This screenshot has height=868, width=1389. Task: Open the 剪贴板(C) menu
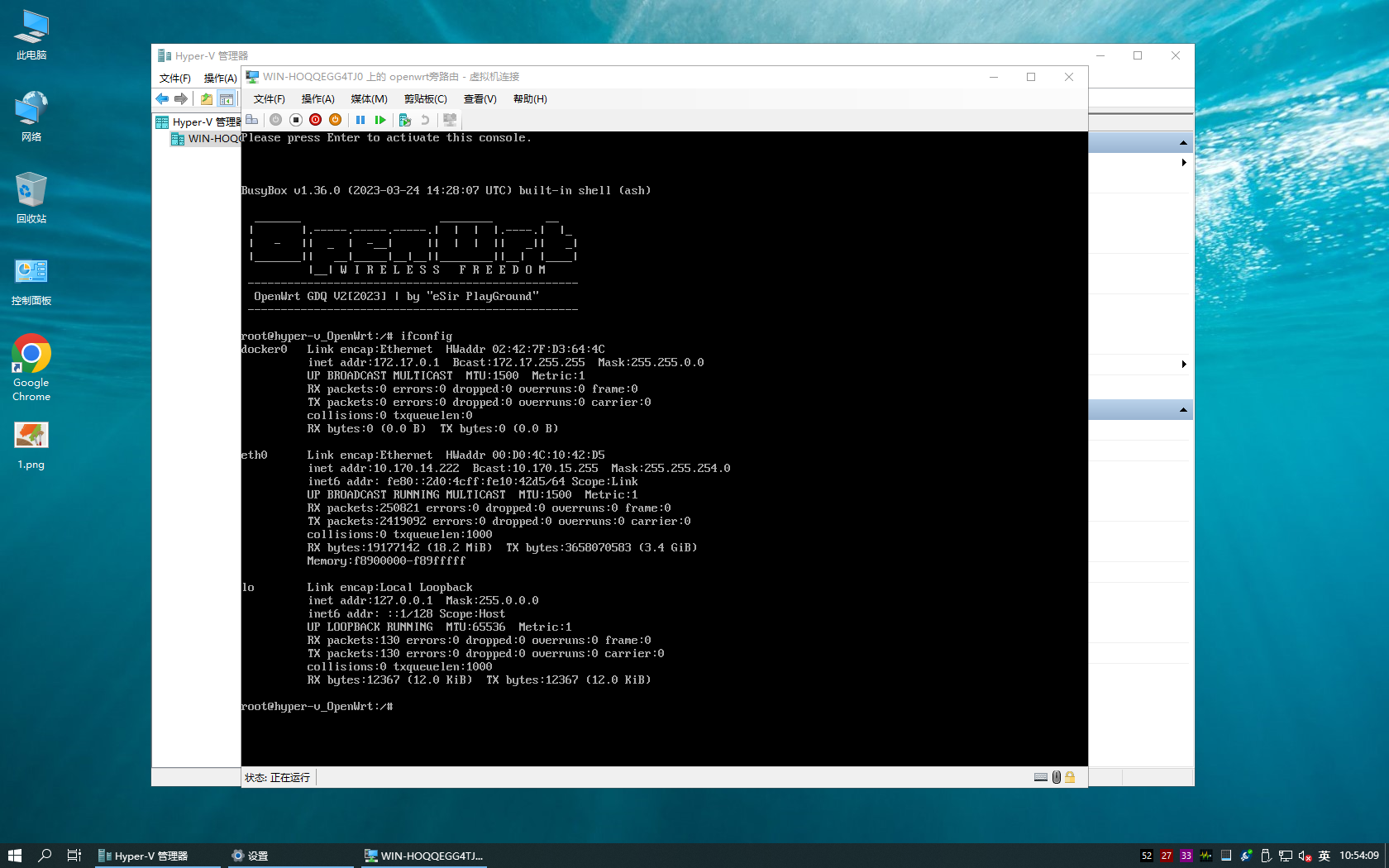425,99
